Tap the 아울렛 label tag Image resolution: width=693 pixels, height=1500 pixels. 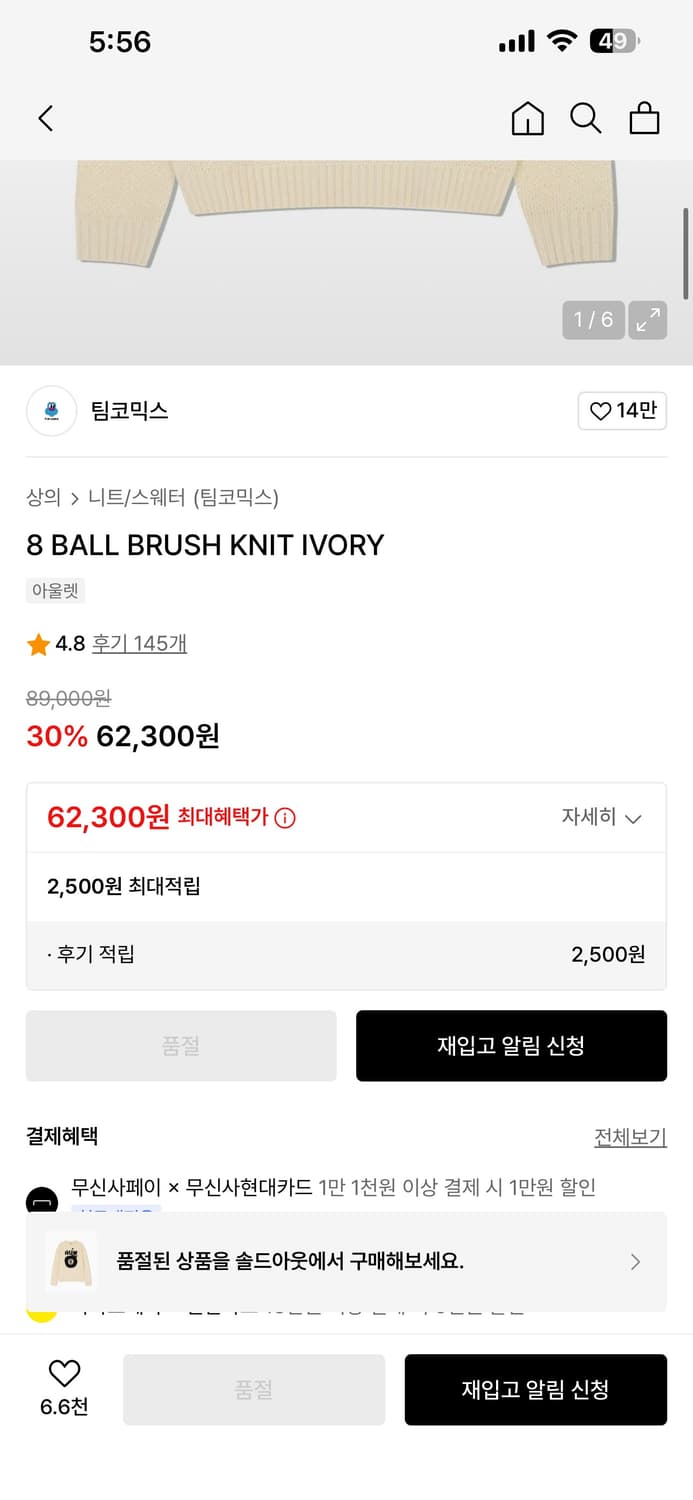56,591
